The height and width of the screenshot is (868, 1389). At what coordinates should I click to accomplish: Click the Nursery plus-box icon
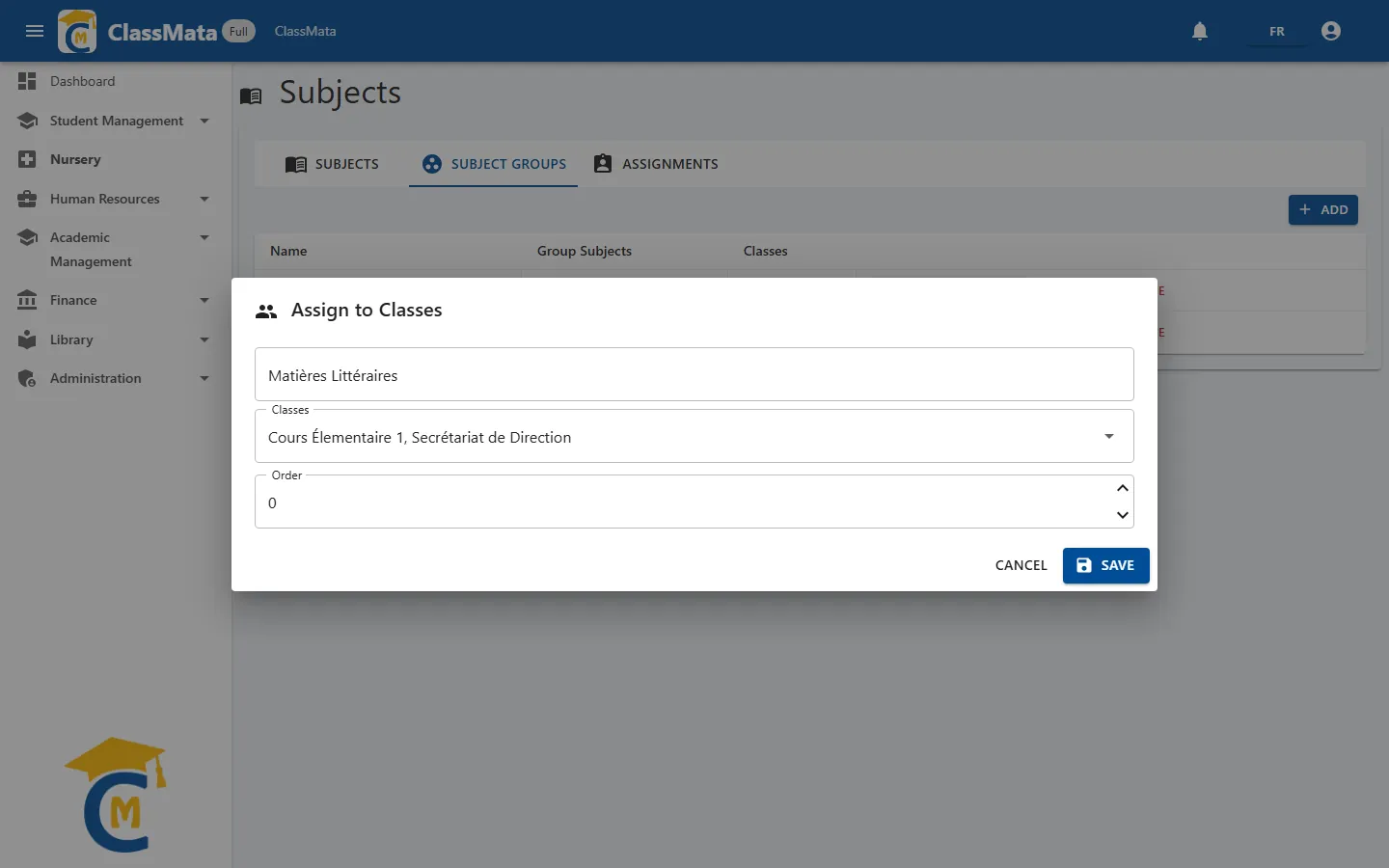click(x=27, y=159)
